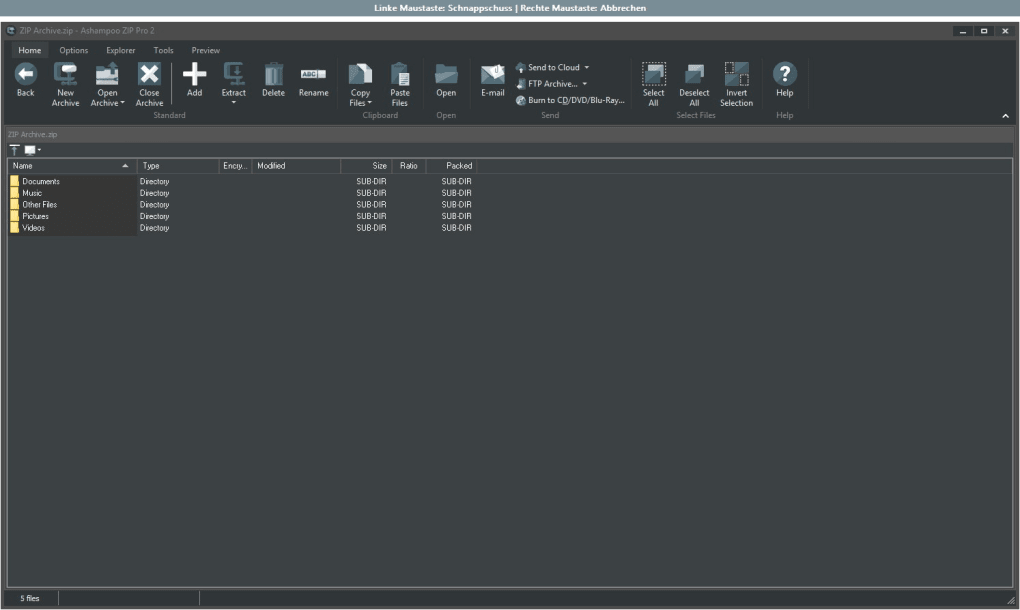1020x610 pixels.
Task: Click Deselect All in Select Files group
Action: 695,80
